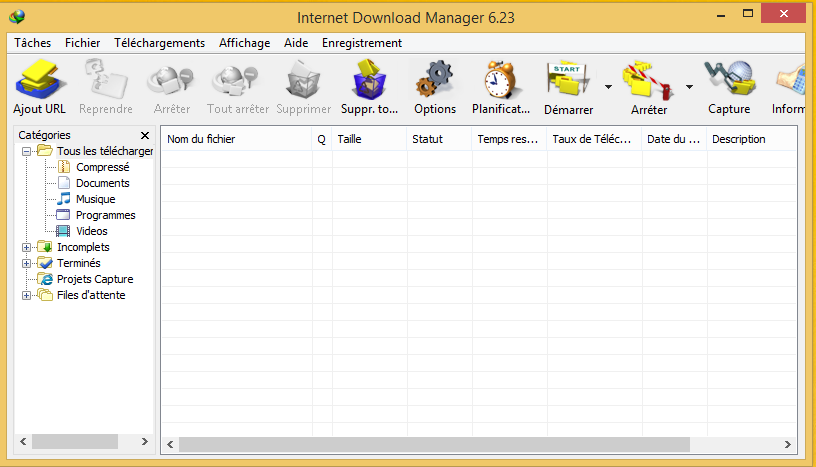Click the Tout arrêter toolbar icon
This screenshot has height=467, width=816.
click(x=236, y=81)
